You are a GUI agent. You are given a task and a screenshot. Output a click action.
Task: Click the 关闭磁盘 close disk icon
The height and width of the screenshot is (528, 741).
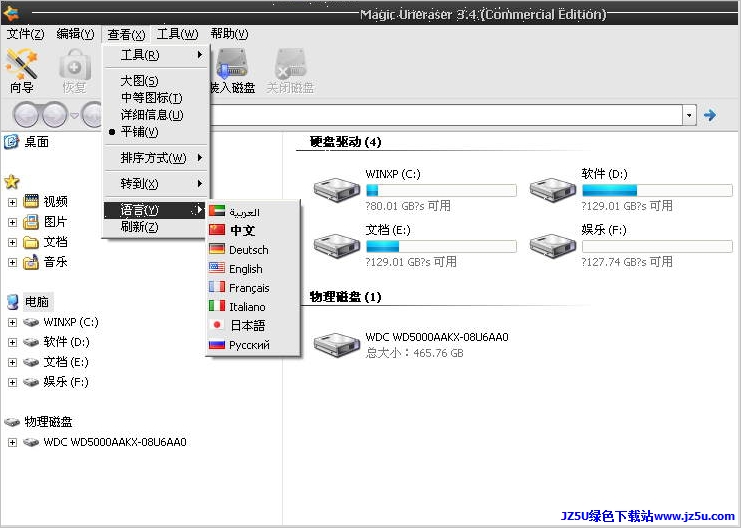pos(290,64)
